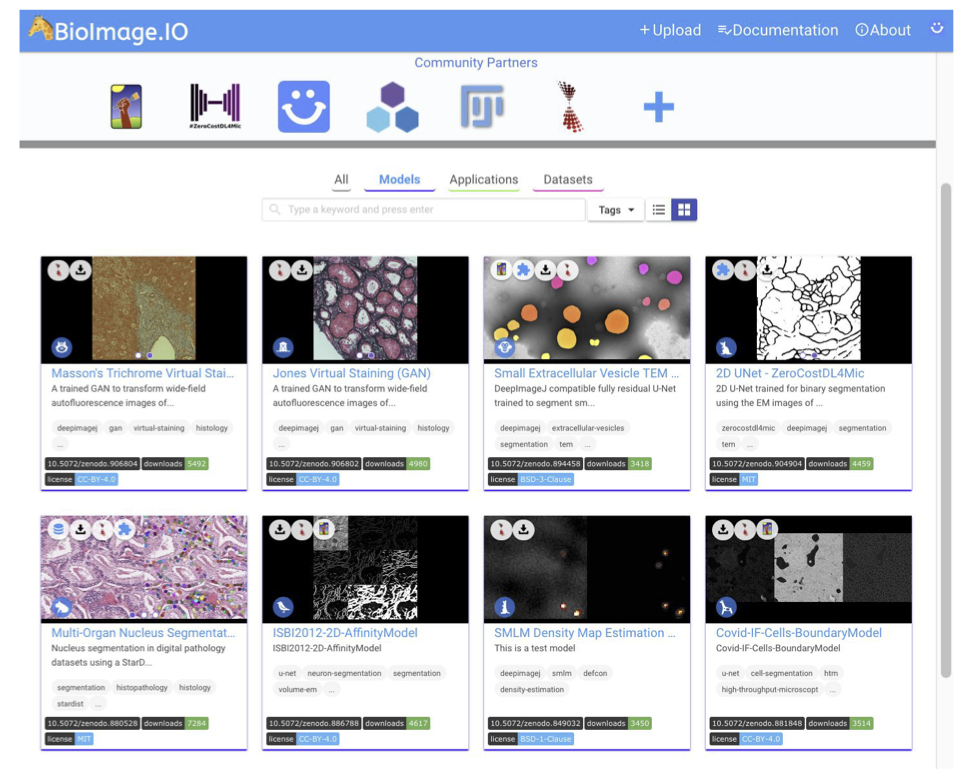This screenshot has width=970, height=777.
Task: Click download icon on Masson's Trichrome card
Action: [81, 270]
